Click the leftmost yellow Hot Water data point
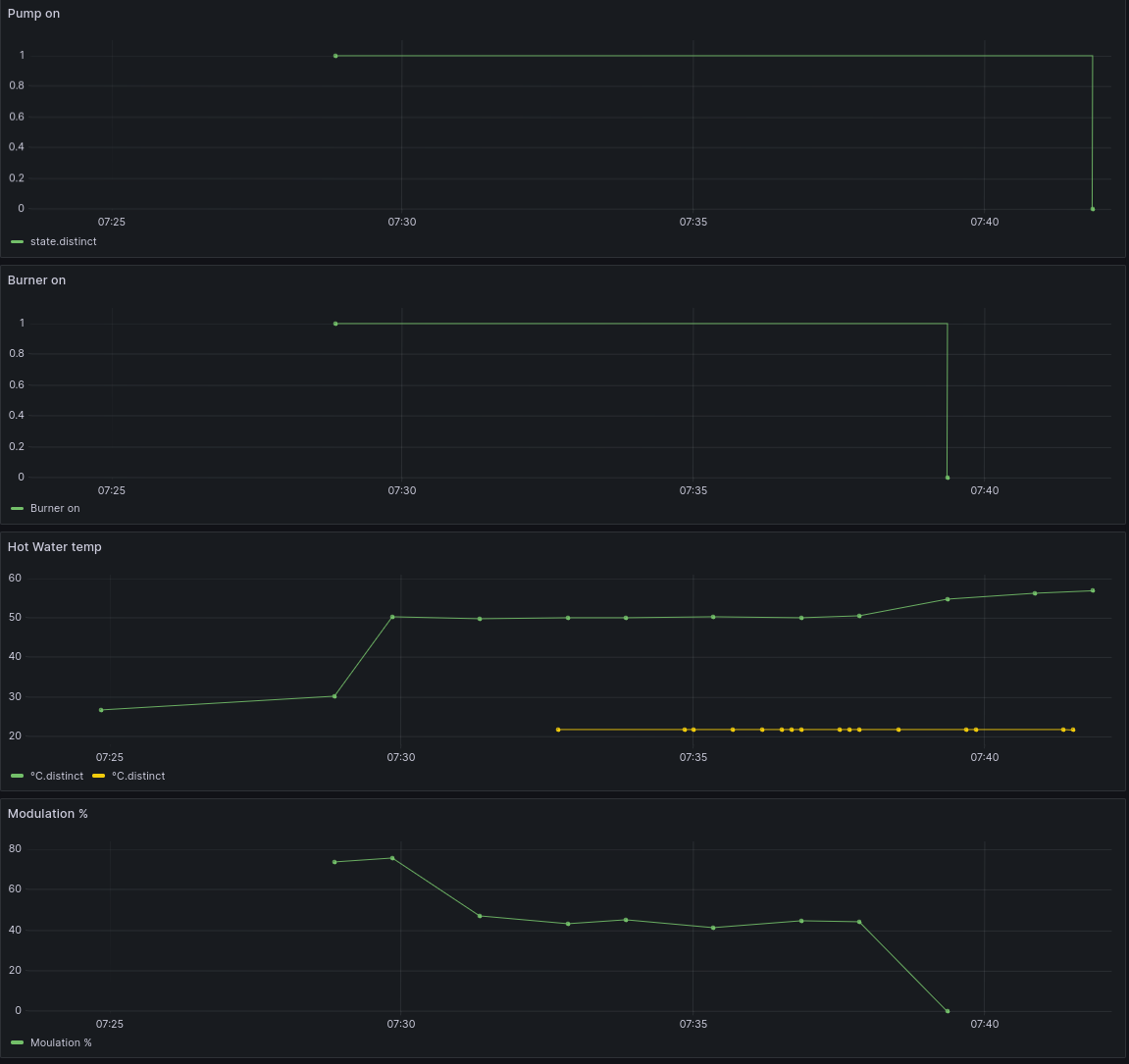Viewport: 1129px width, 1064px height. click(x=558, y=730)
